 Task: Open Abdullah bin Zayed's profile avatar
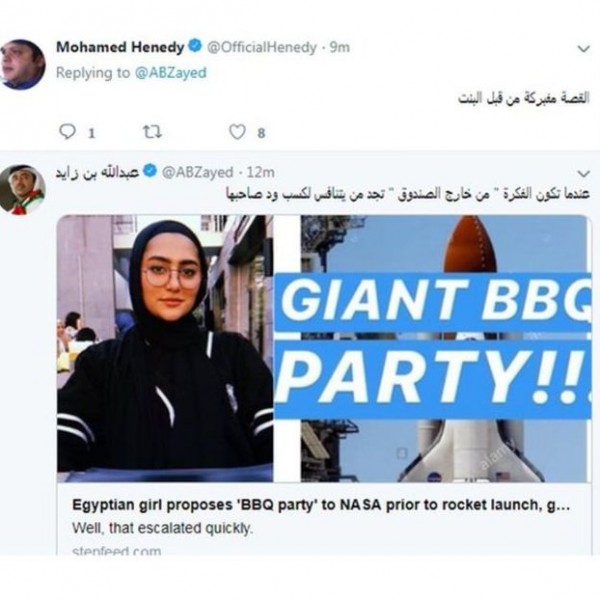[23, 189]
